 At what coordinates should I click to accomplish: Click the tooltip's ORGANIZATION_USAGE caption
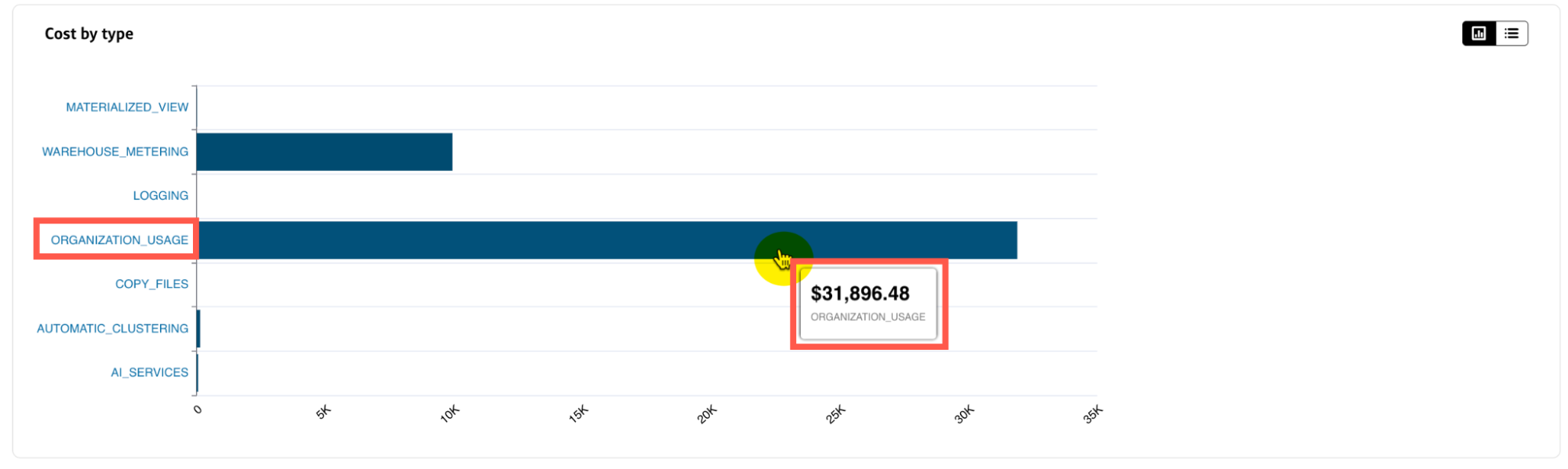tap(868, 317)
